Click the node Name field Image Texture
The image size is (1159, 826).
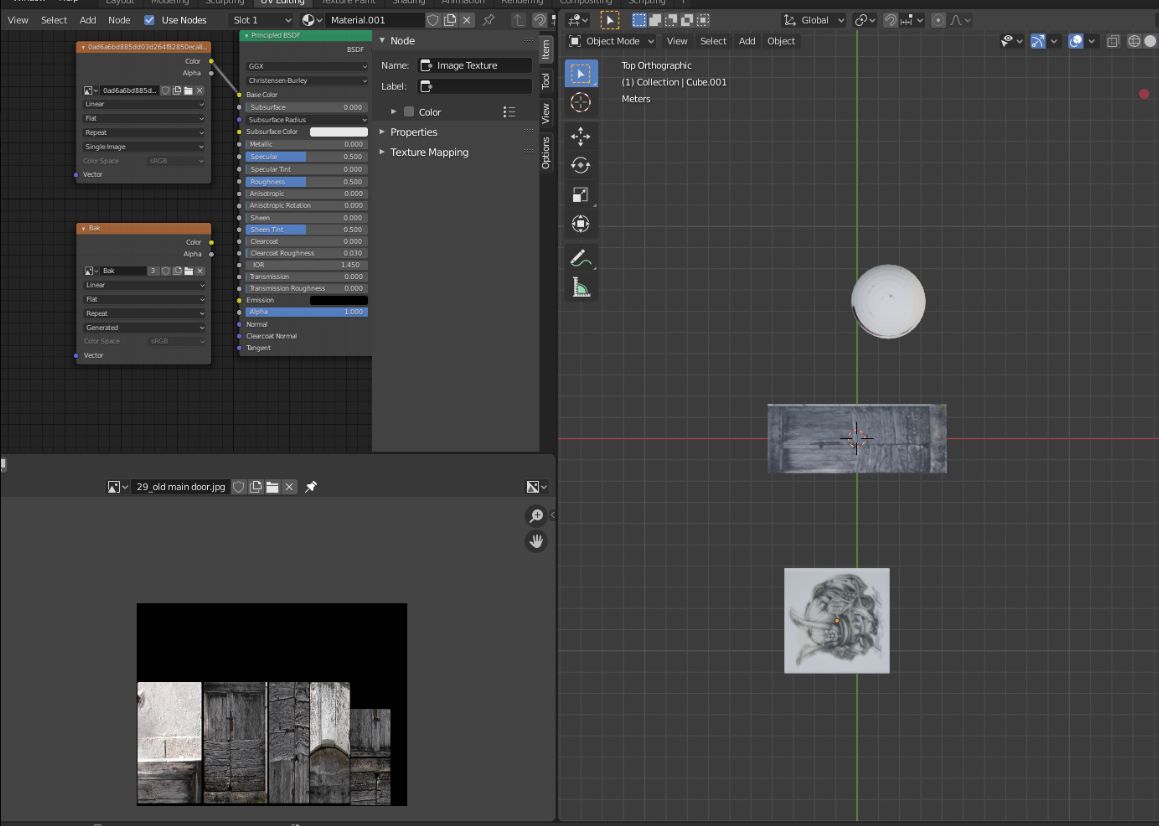(x=474, y=65)
